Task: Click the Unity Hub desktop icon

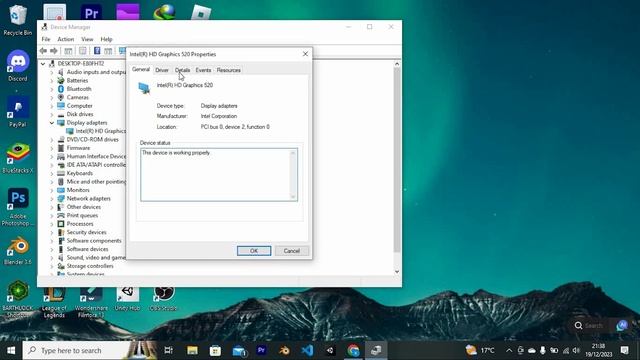Action: 127,299
